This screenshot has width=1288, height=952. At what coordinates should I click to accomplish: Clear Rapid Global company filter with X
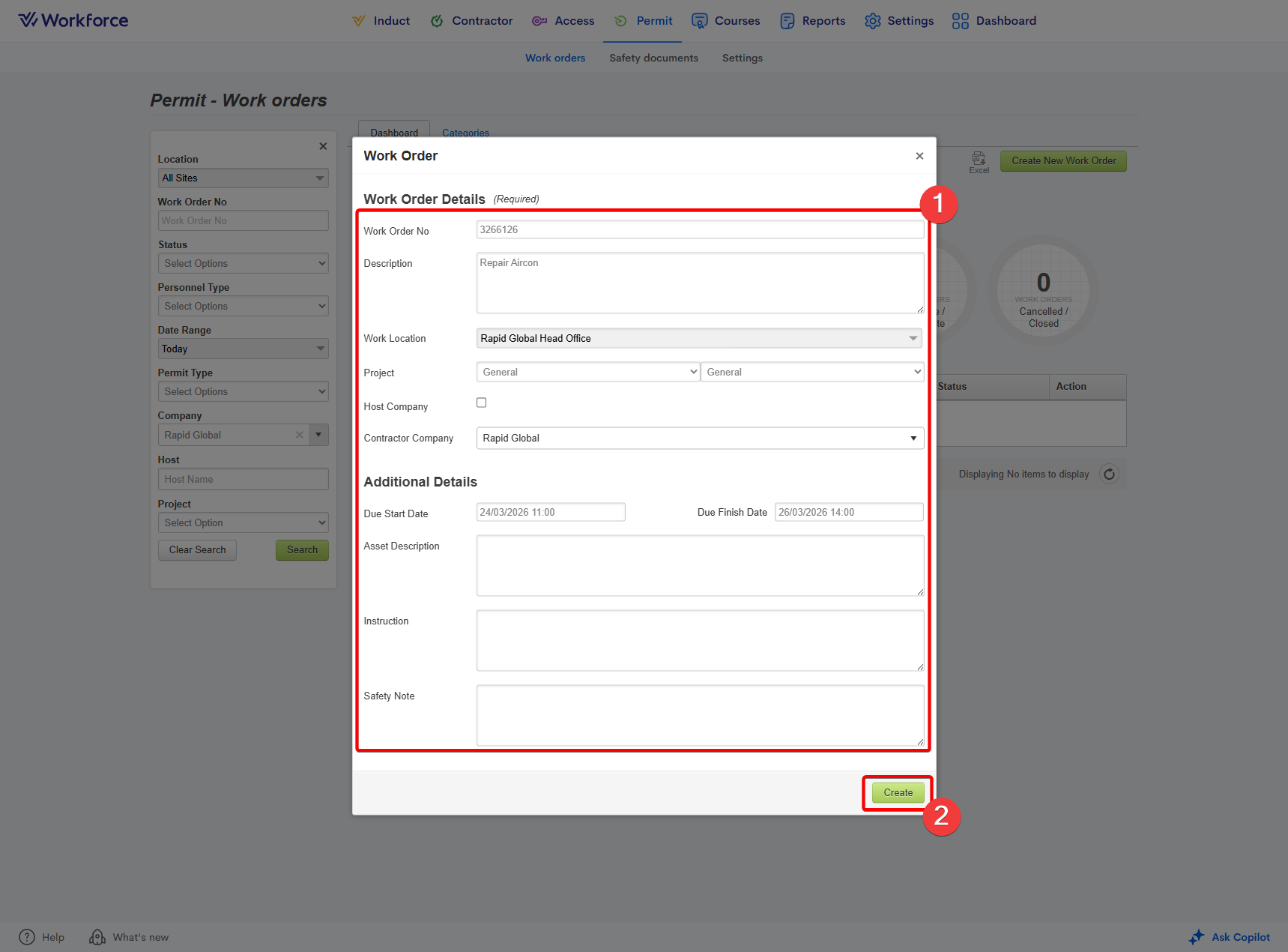coord(300,435)
